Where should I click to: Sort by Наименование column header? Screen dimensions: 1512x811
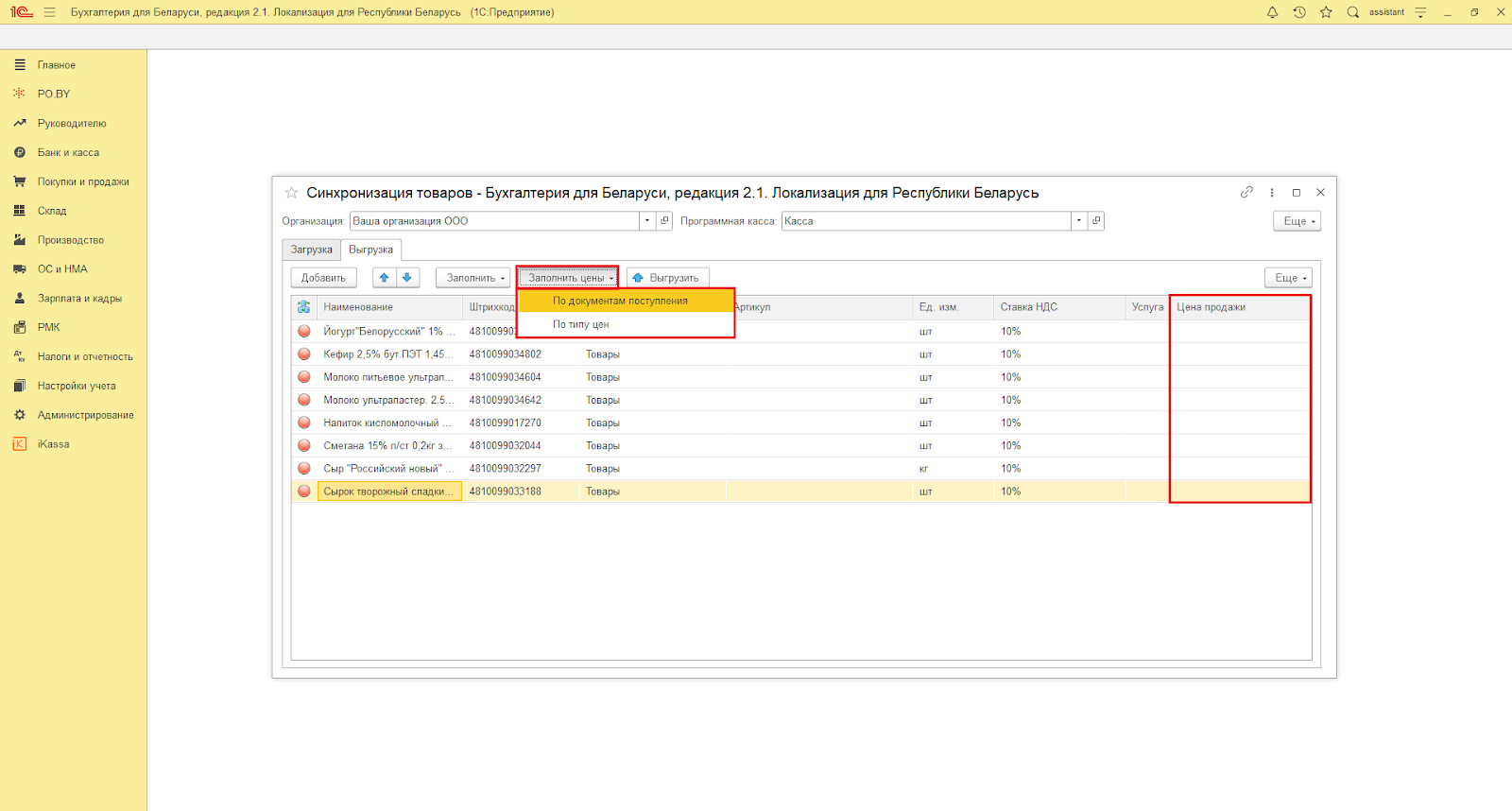[389, 307]
